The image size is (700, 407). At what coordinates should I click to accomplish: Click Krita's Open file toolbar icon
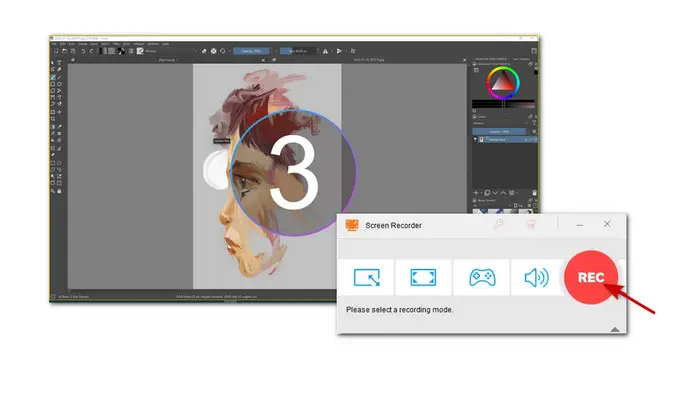[64, 51]
